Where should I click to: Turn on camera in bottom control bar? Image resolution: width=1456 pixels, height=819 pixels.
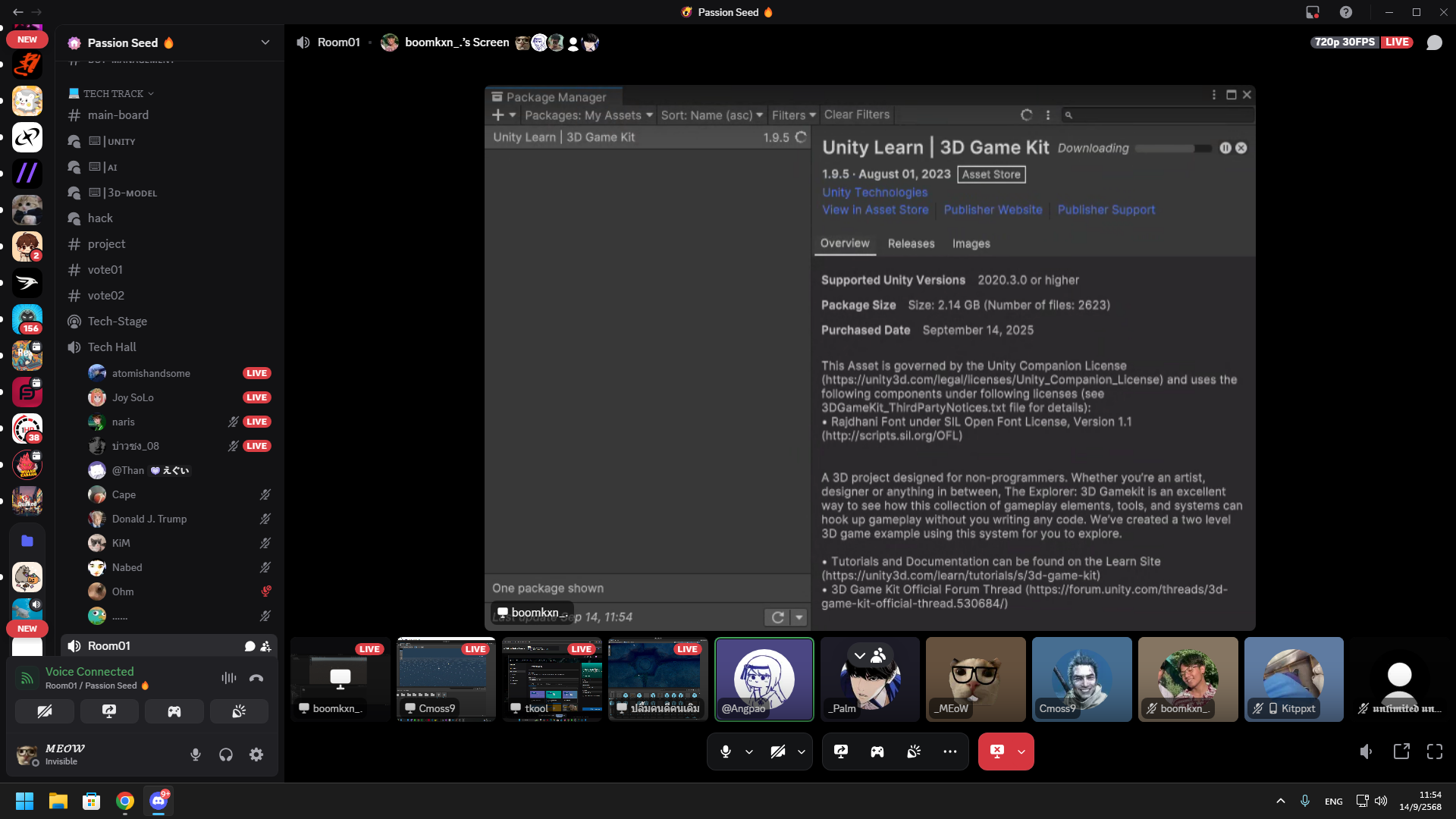(778, 752)
